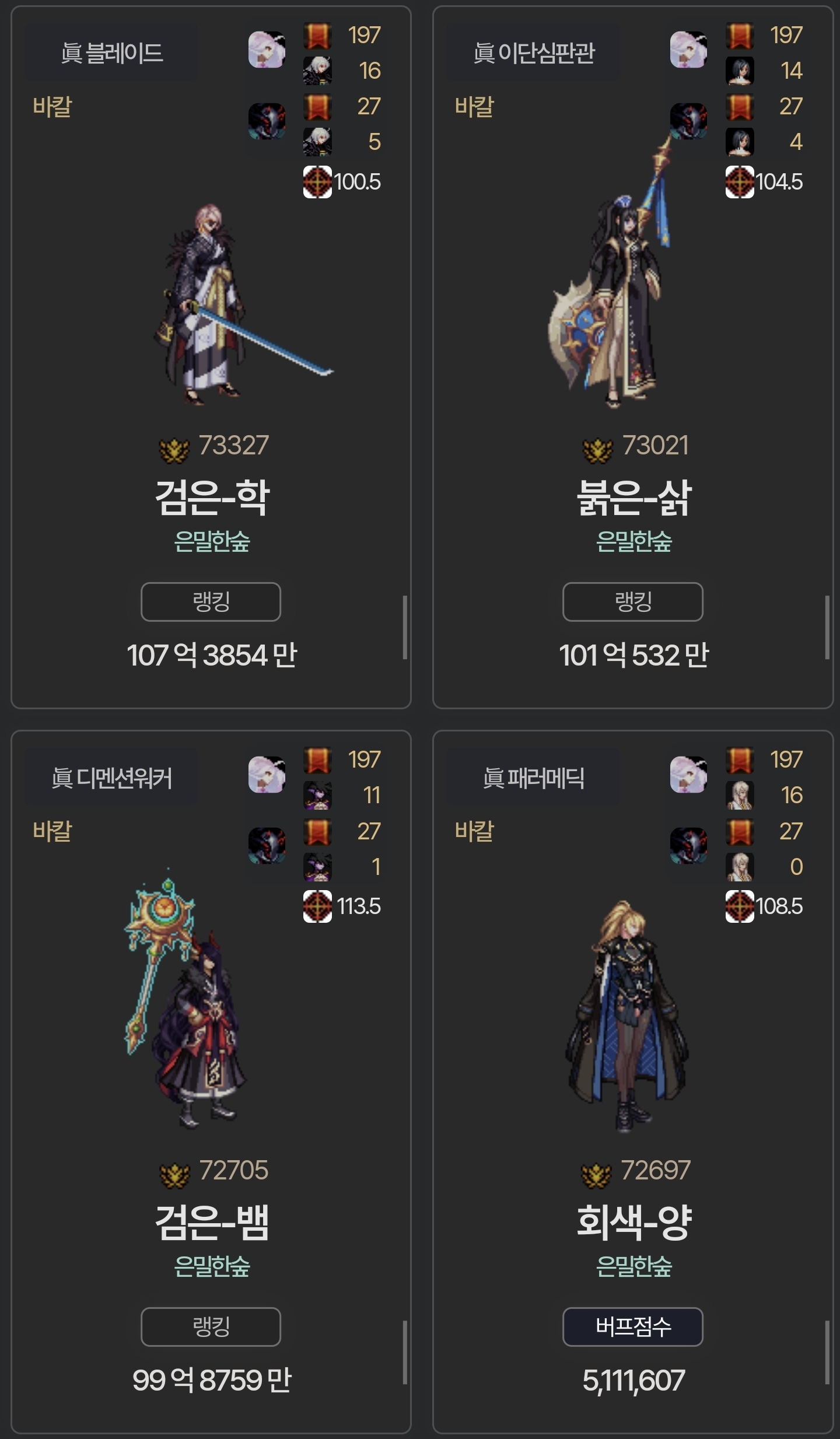Click the red banner icon beside 197 on 검은-뱀 card

pyautogui.click(x=317, y=761)
